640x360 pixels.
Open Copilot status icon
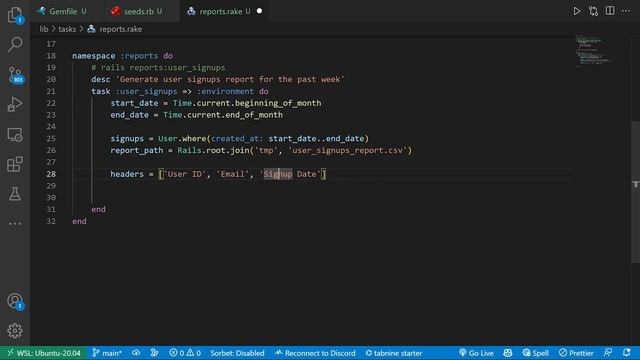pyautogui.click(x=508, y=353)
